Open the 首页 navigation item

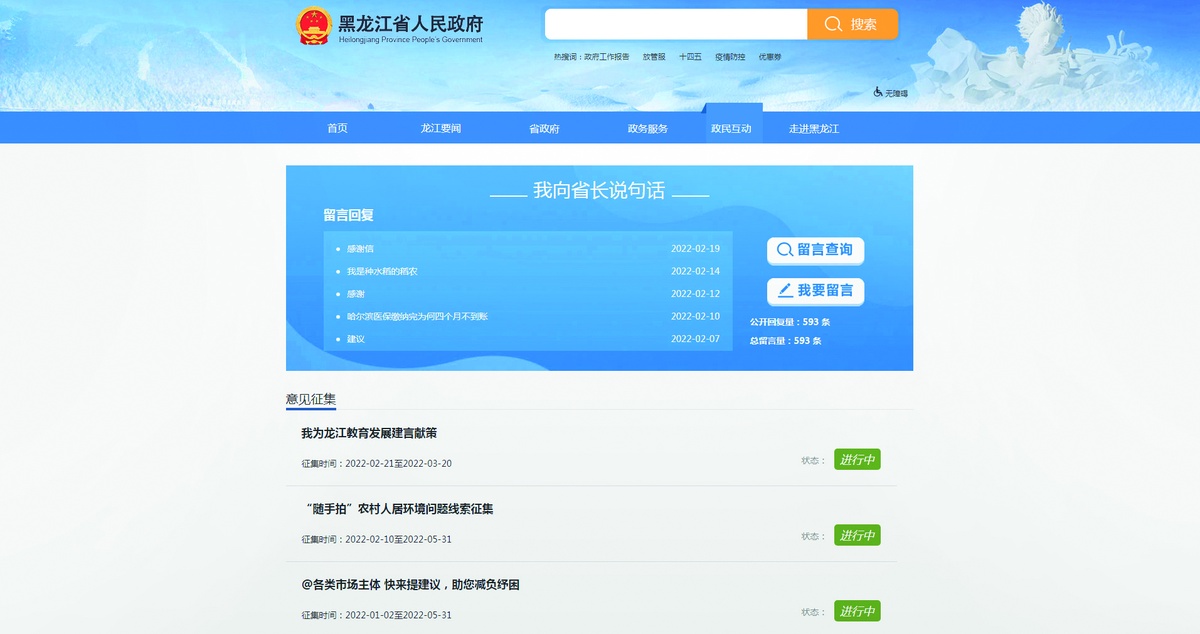(x=338, y=128)
